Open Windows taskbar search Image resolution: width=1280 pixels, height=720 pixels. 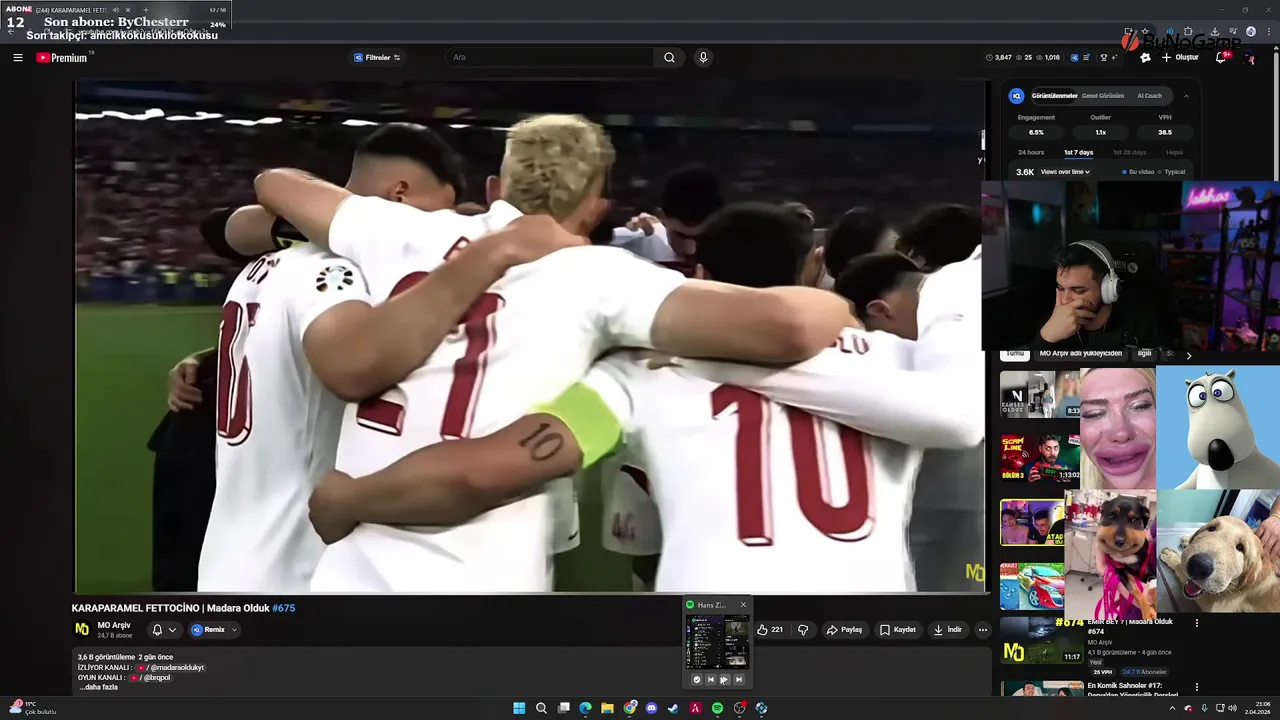(x=541, y=708)
